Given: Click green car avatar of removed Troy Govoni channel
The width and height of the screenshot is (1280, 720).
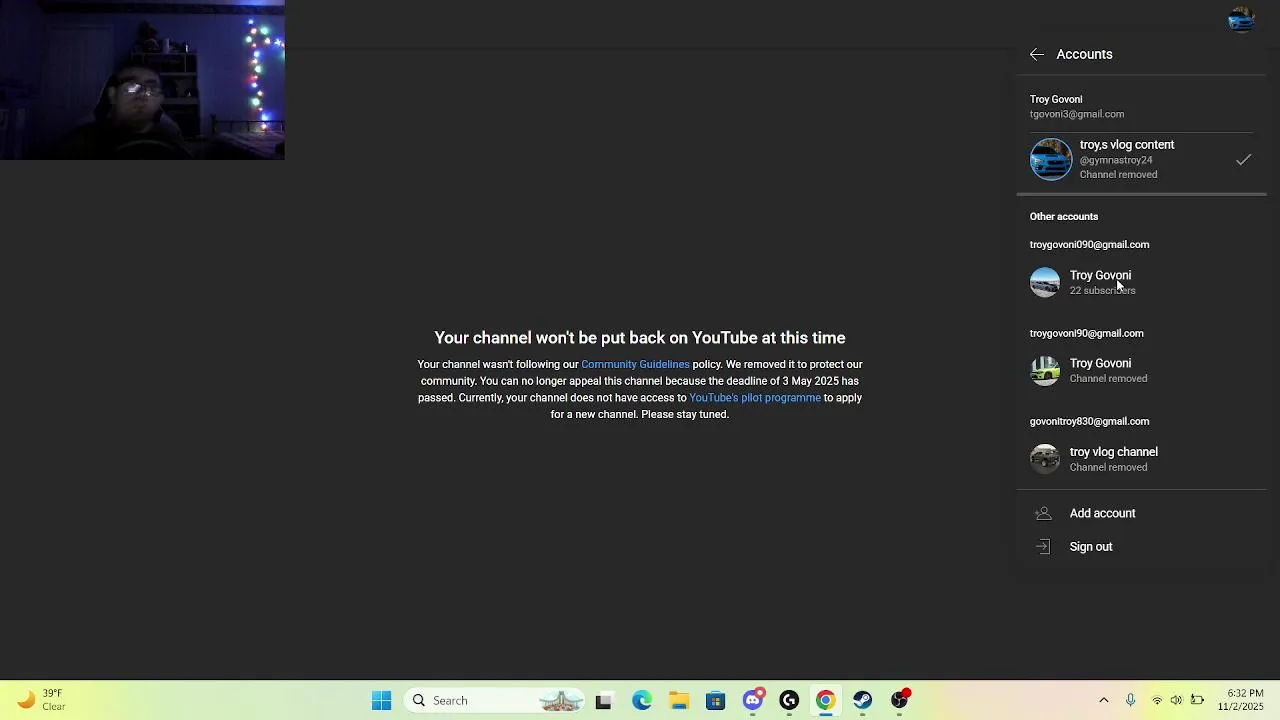Looking at the screenshot, I should pos(1045,371).
